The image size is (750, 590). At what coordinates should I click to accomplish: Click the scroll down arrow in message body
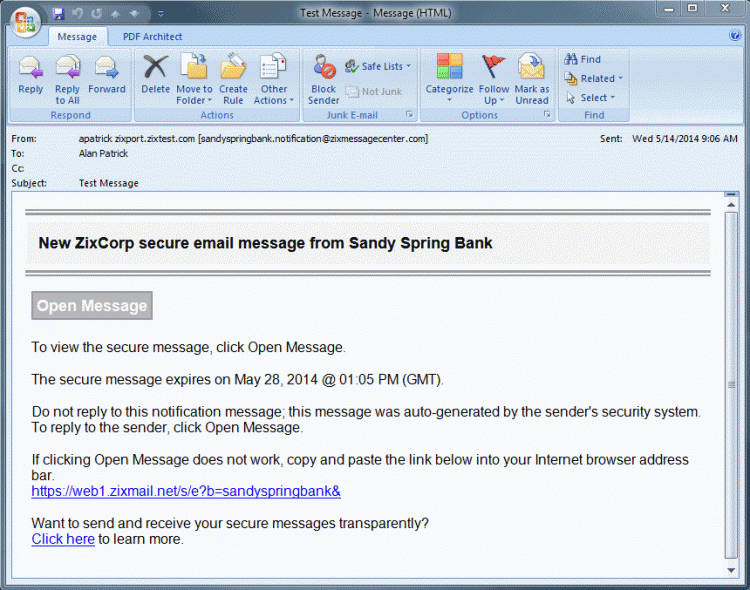click(x=731, y=570)
